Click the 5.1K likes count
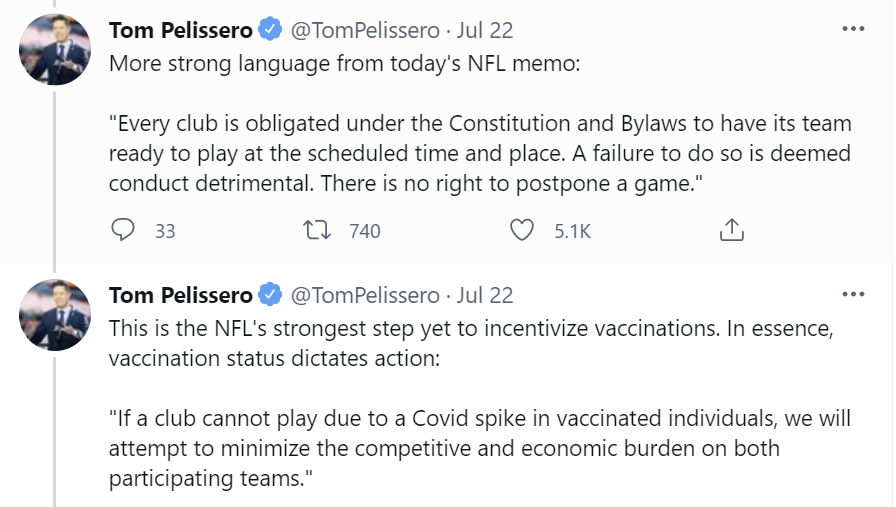 coord(572,231)
